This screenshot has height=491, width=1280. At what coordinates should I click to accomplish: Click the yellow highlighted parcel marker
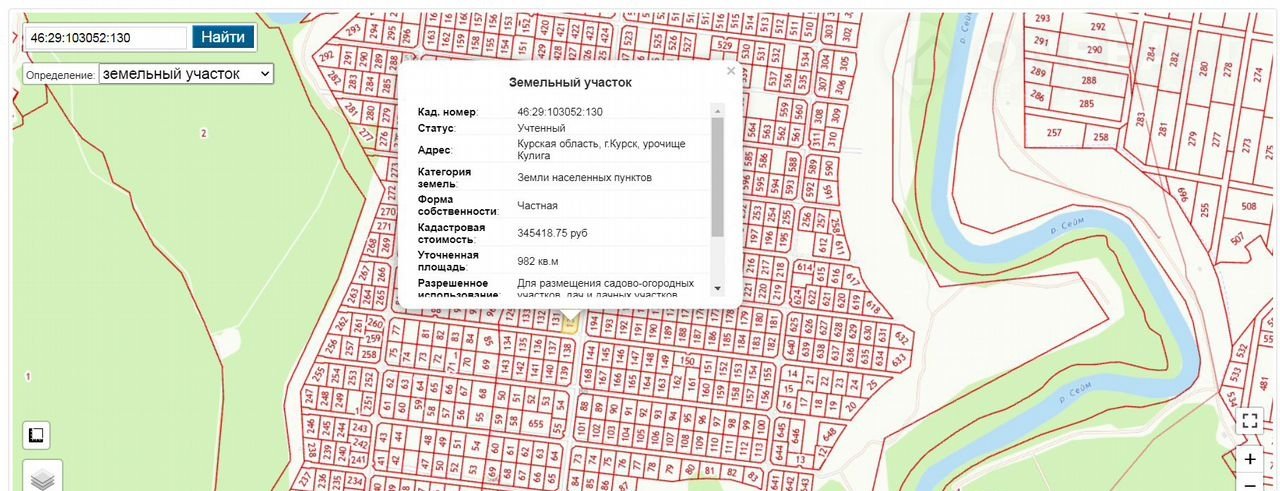pos(570,322)
